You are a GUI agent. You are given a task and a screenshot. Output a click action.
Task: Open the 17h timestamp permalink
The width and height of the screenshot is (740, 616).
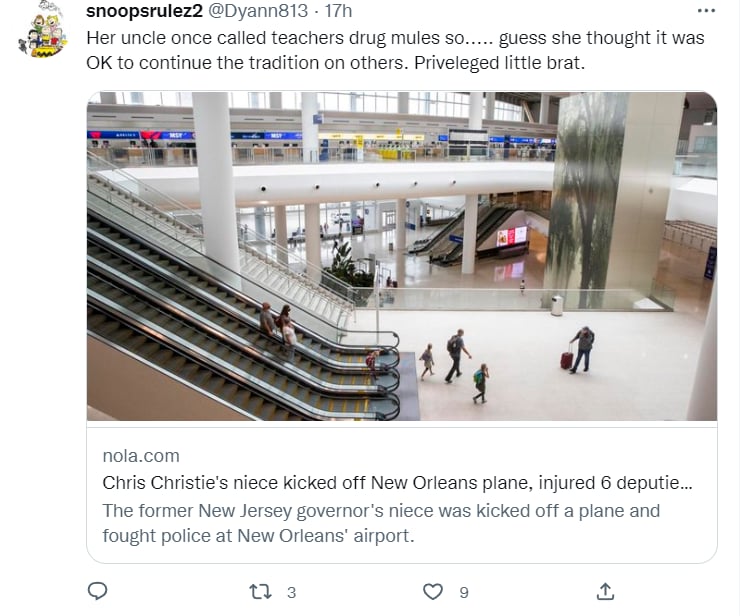click(338, 11)
